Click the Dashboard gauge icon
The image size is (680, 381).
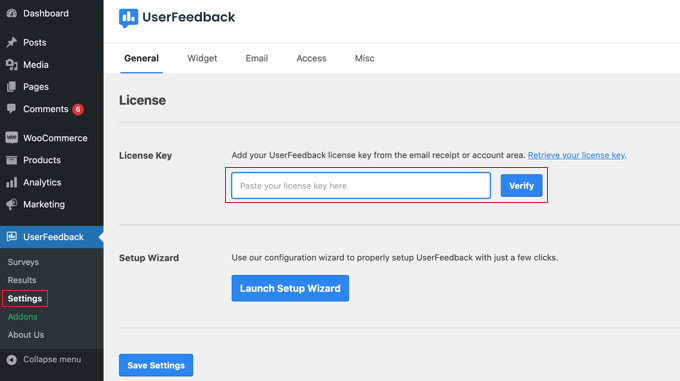[12, 13]
